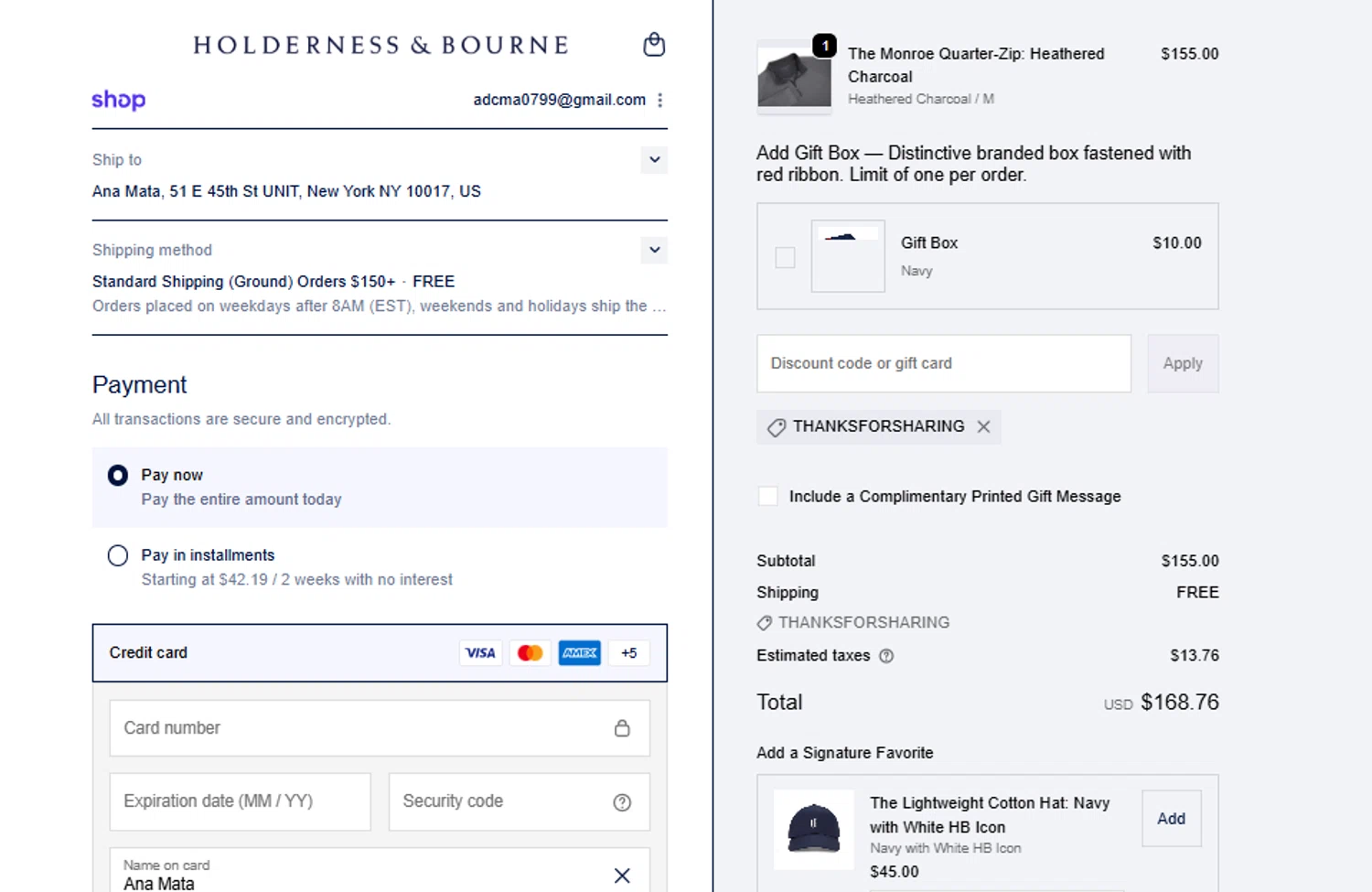Click the American Express icon
The image size is (1372, 892).
(579, 653)
